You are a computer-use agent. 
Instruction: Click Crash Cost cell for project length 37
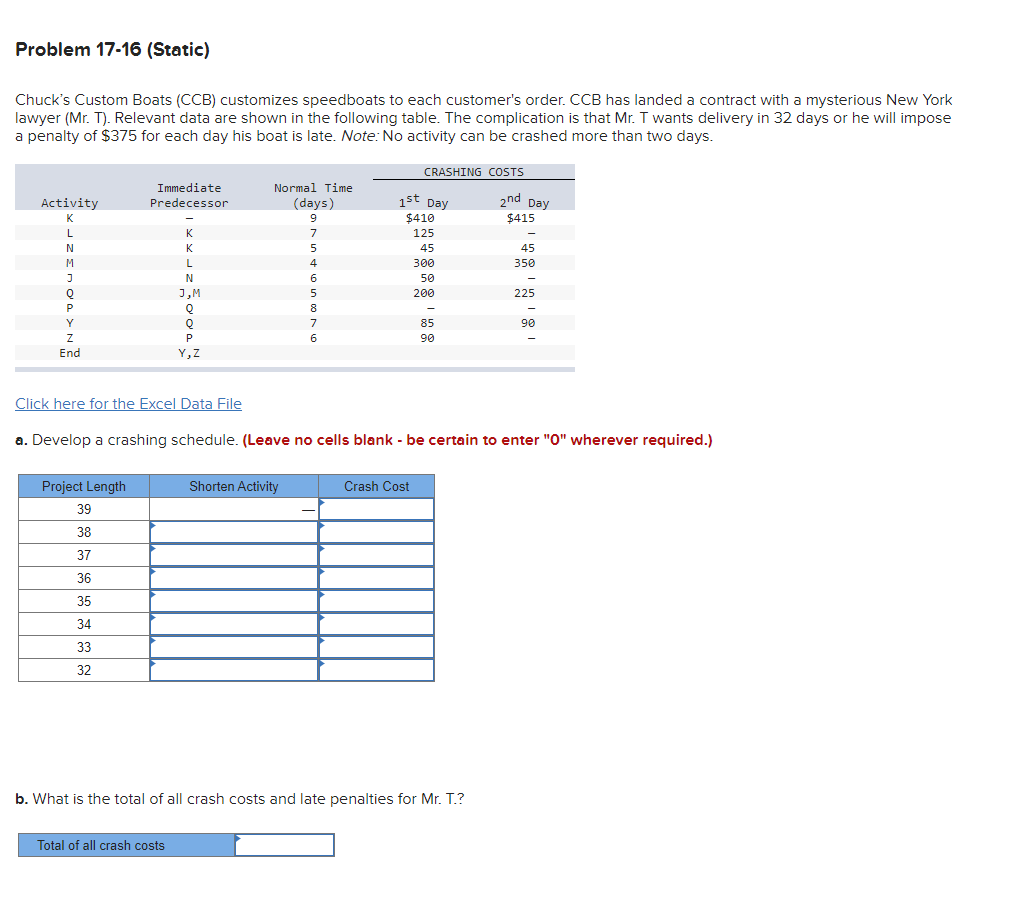pyautogui.click(x=376, y=555)
